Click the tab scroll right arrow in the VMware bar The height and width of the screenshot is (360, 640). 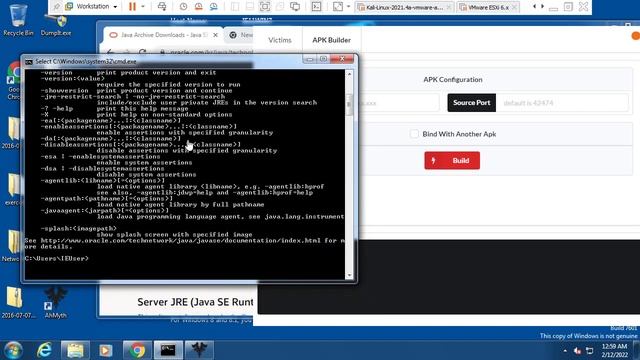[542, 7]
